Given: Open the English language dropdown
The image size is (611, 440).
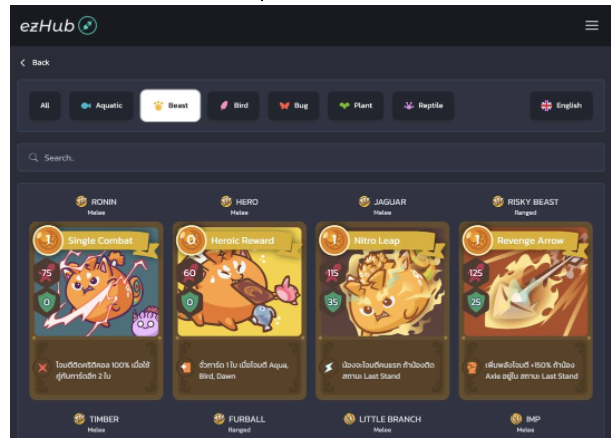Looking at the screenshot, I should (x=561, y=106).
